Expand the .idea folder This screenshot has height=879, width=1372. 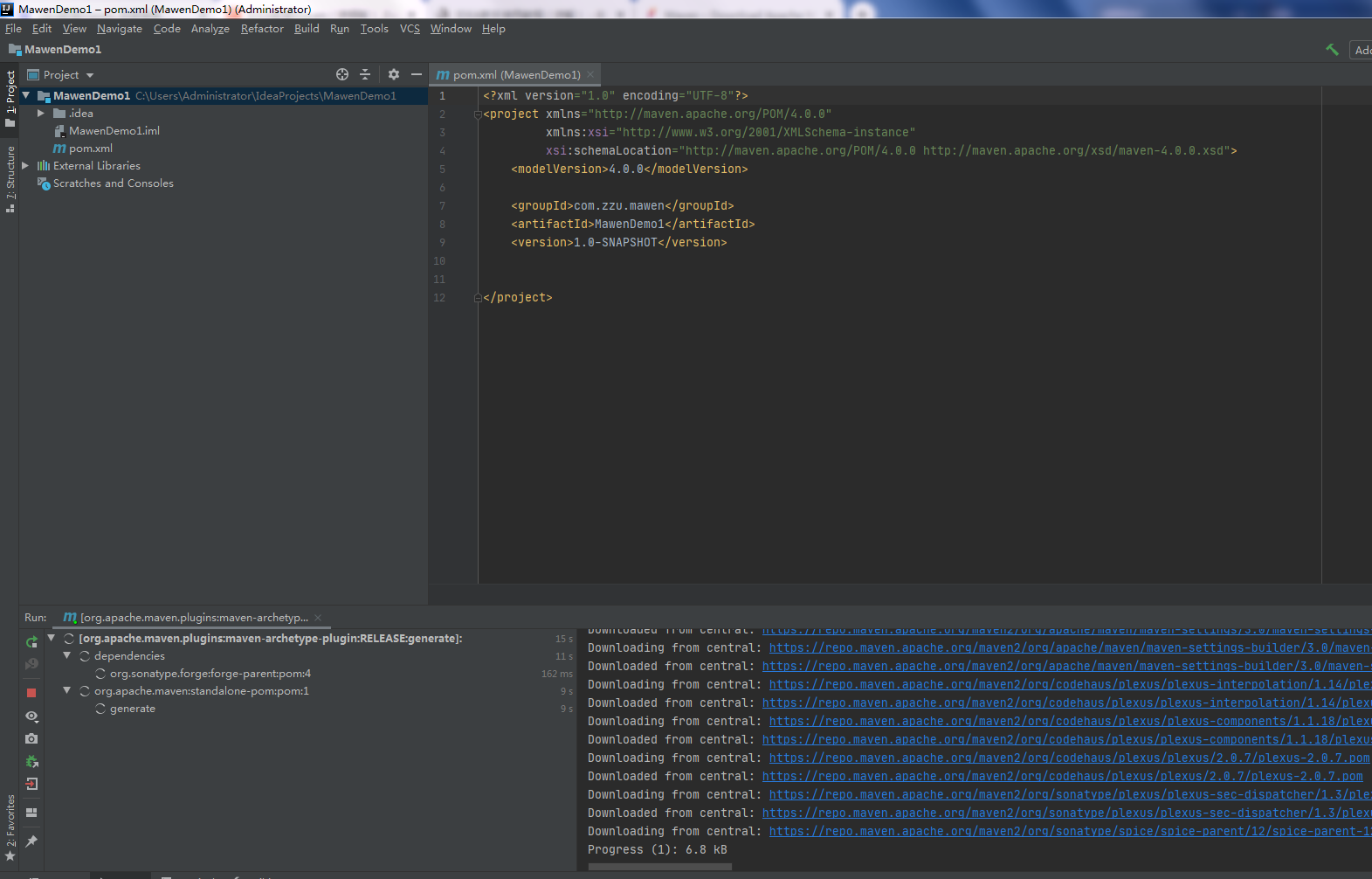[x=40, y=114]
